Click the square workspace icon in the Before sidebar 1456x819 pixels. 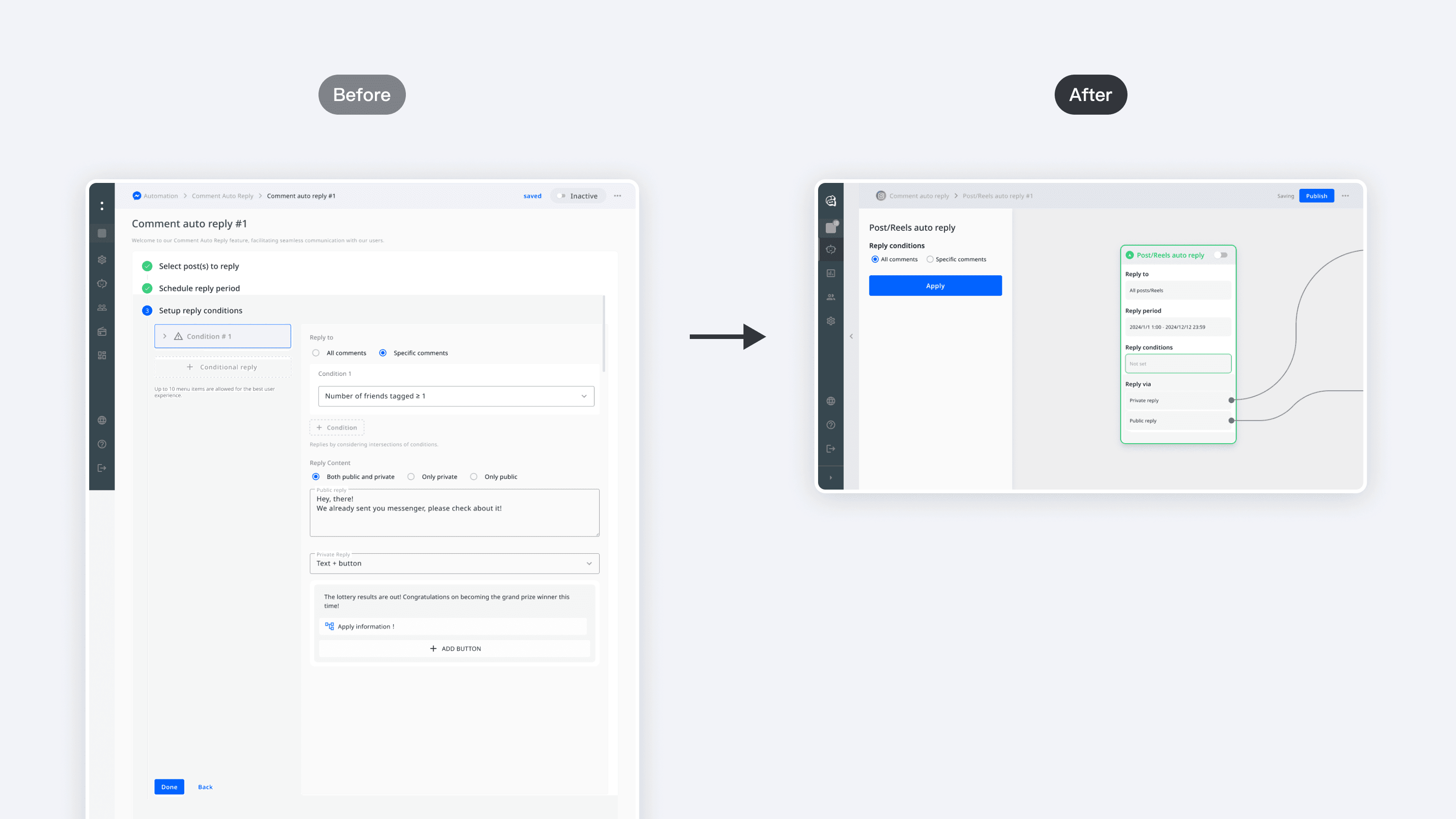click(x=102, y=233)
